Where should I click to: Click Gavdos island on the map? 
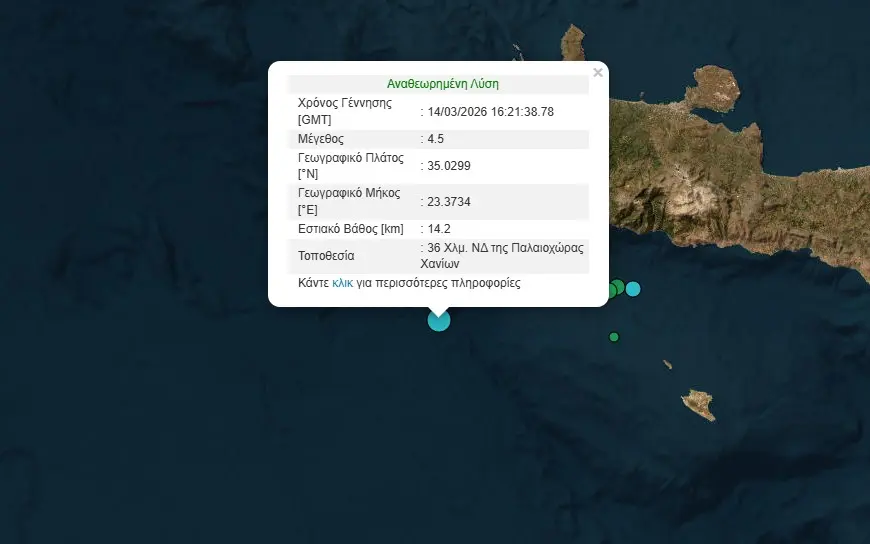tap(698, 404)
